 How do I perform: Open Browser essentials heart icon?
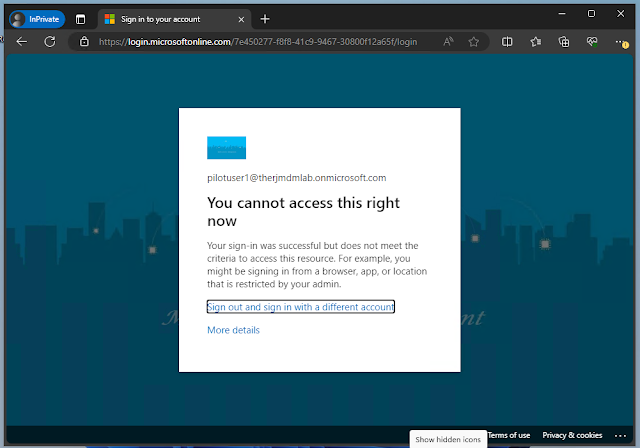pyautogui.click(x=592, y=42)
